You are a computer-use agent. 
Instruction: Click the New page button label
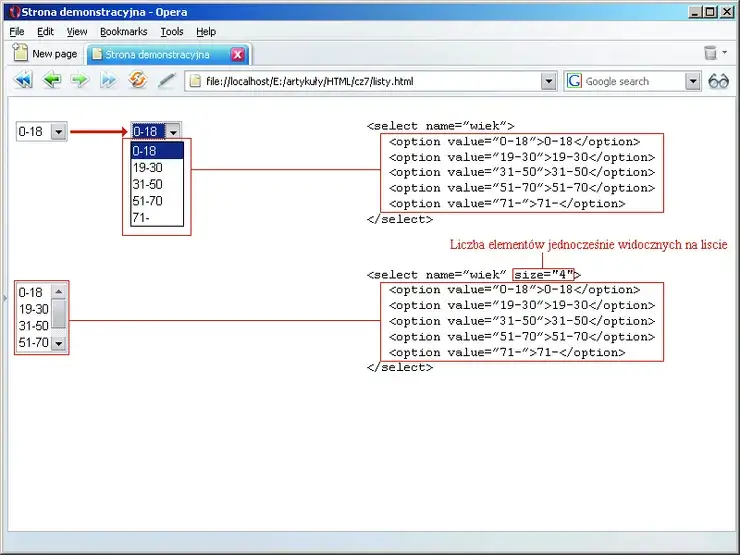point(55,54)
